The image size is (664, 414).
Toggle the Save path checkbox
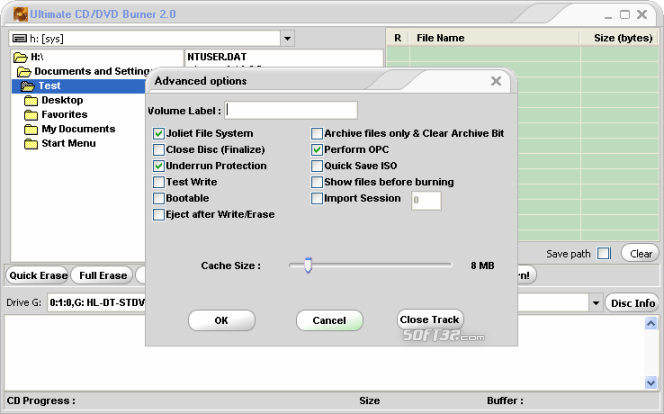[x=604, y=254]
